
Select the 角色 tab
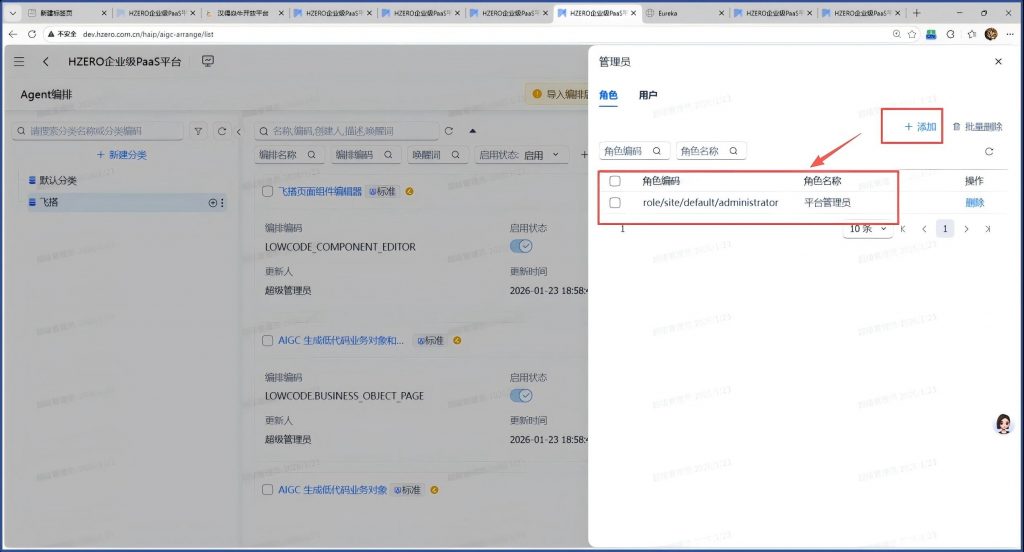point(608,95)
